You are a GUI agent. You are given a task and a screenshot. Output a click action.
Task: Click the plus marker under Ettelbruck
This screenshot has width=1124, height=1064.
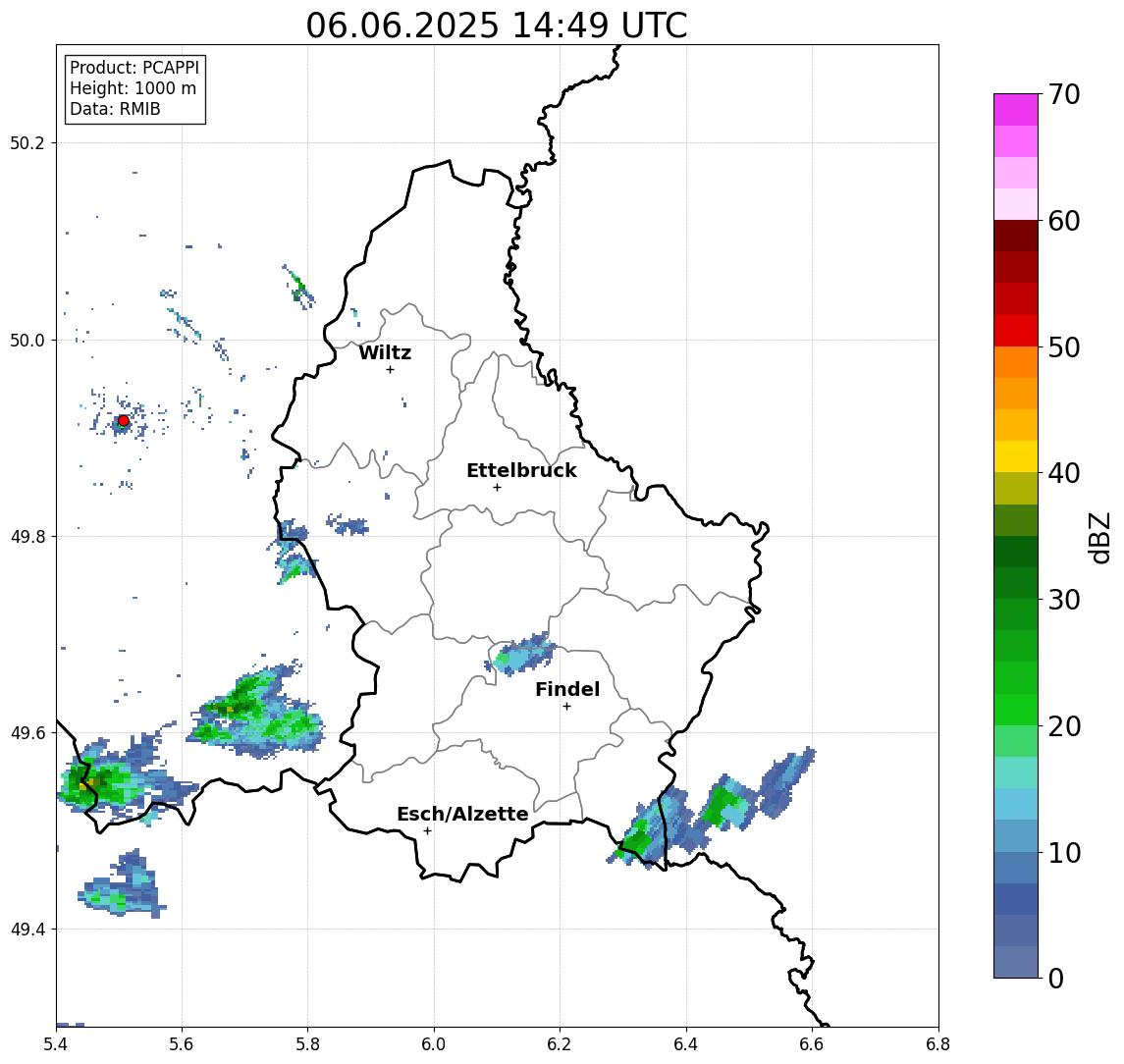click(497, 488)
